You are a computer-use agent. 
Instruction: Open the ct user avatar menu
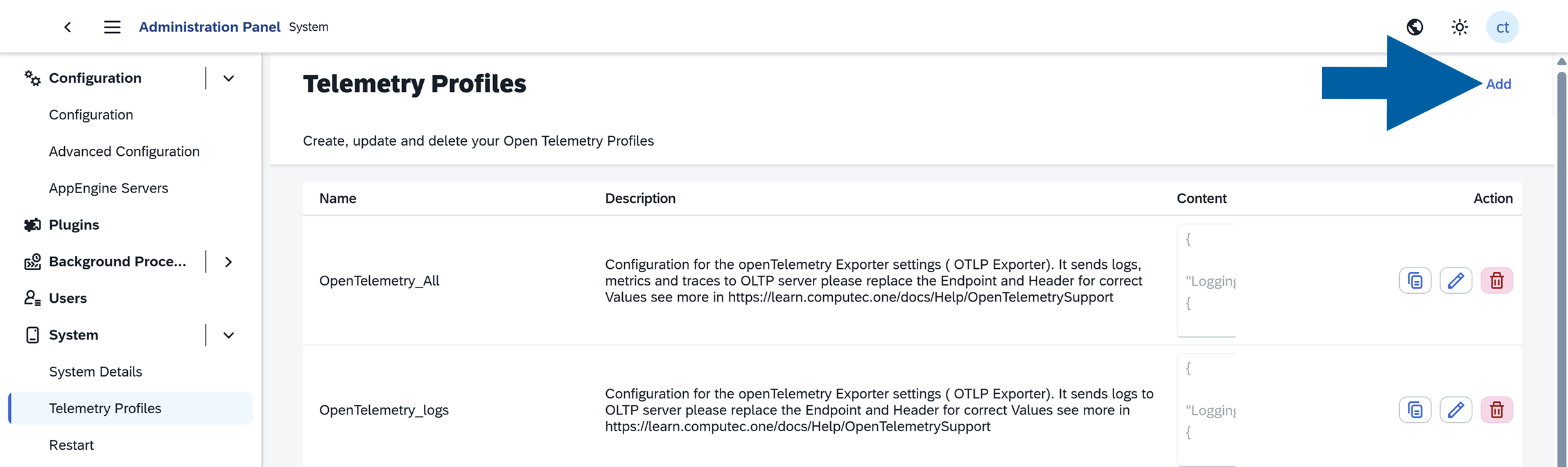coord(1502,27)
